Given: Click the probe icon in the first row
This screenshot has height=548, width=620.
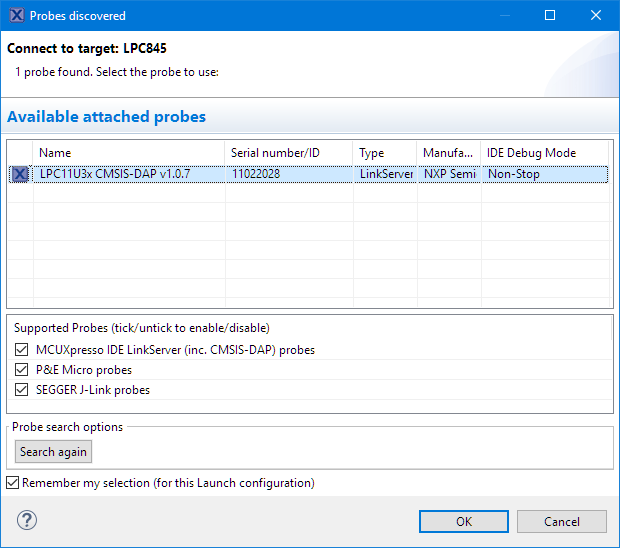Looking at the screenshot, I should 20,174.
